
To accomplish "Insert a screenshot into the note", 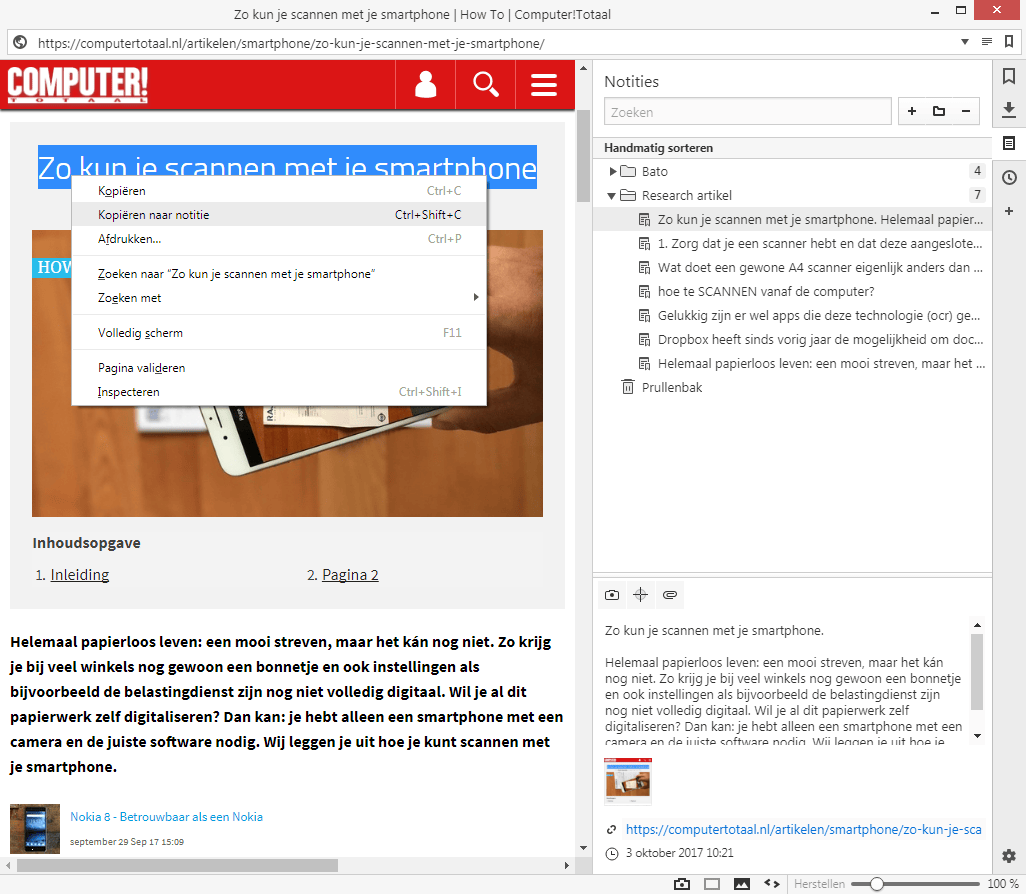I will tap(611, 594).
